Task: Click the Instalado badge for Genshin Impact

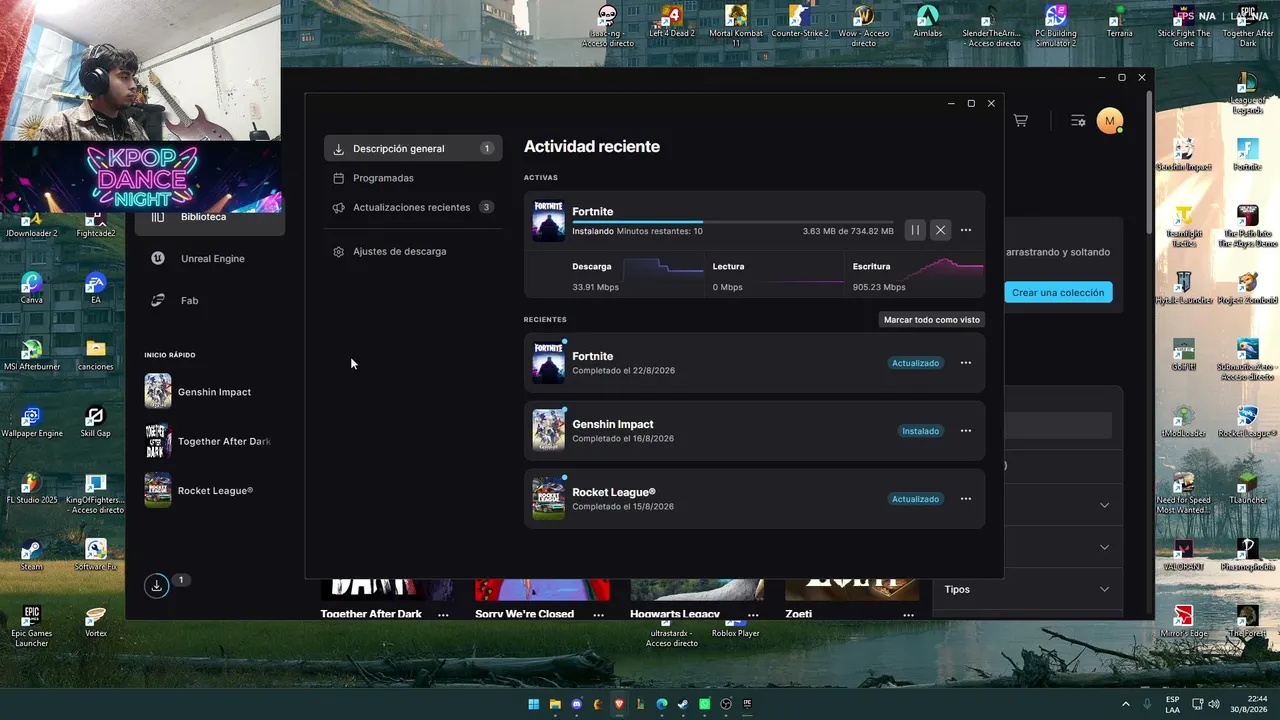Action: [x=921, y=431]
